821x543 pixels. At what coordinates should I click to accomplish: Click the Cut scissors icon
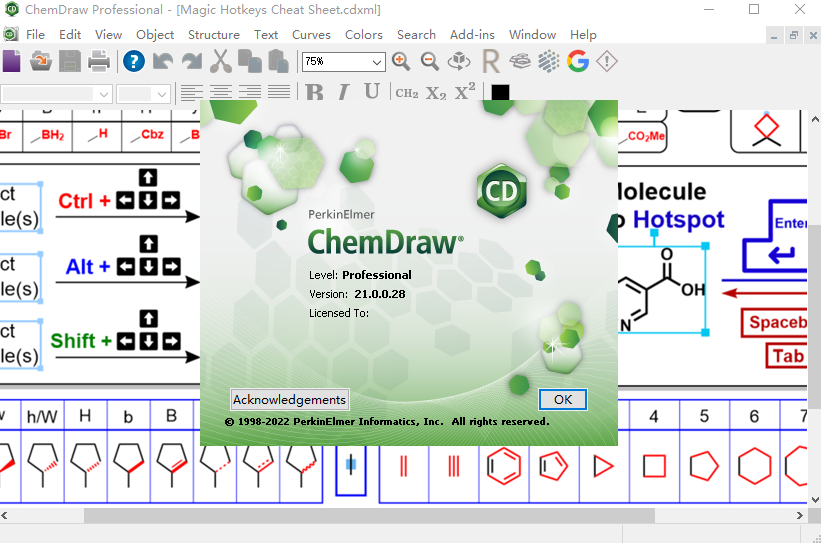pyautogui.click(x=221, y=61)
